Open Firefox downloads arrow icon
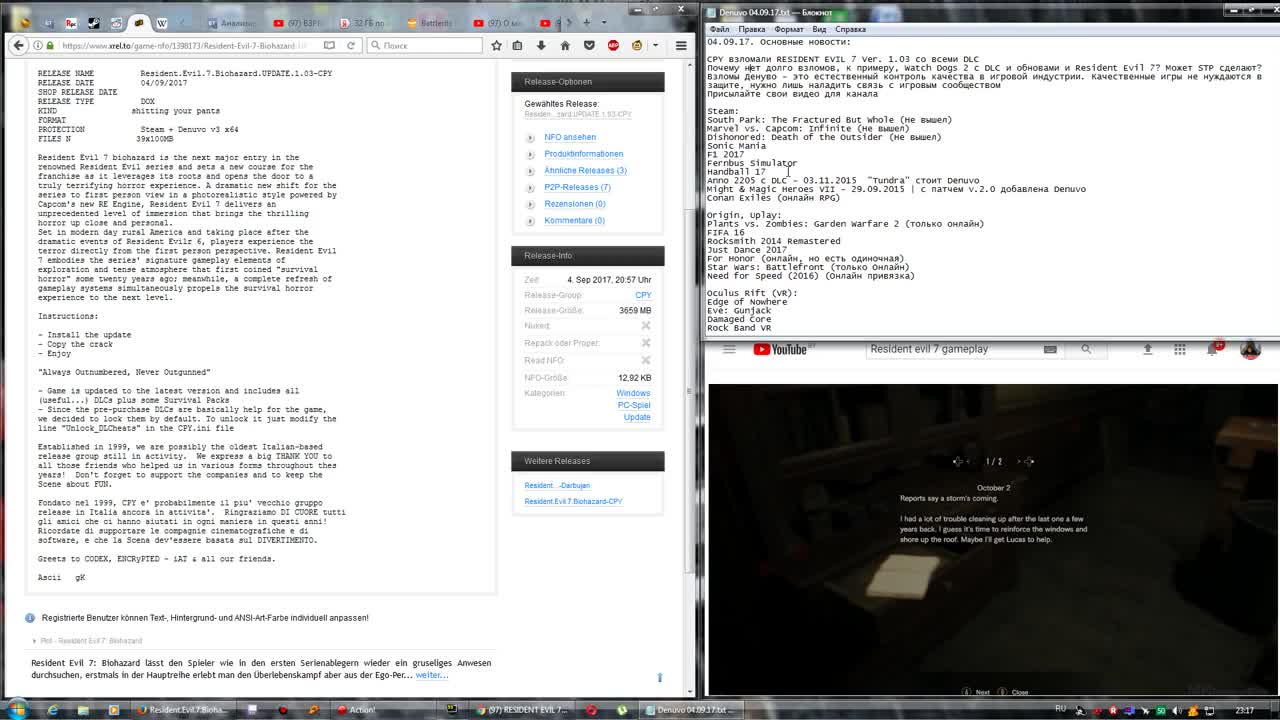The width and height of the screenshot is (1280, 720). point(541,45)
